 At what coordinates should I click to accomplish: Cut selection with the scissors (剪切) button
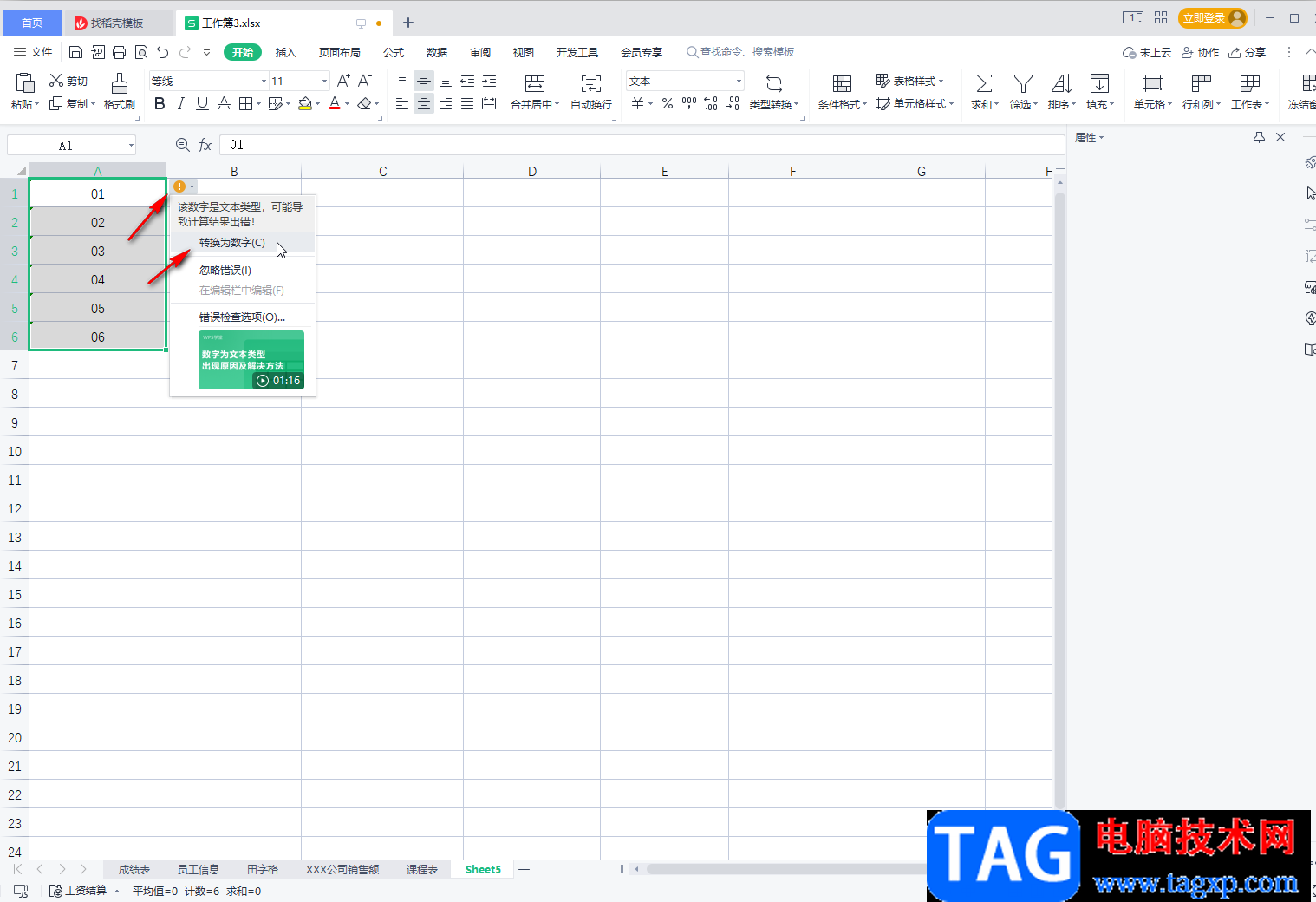[68, 81]
